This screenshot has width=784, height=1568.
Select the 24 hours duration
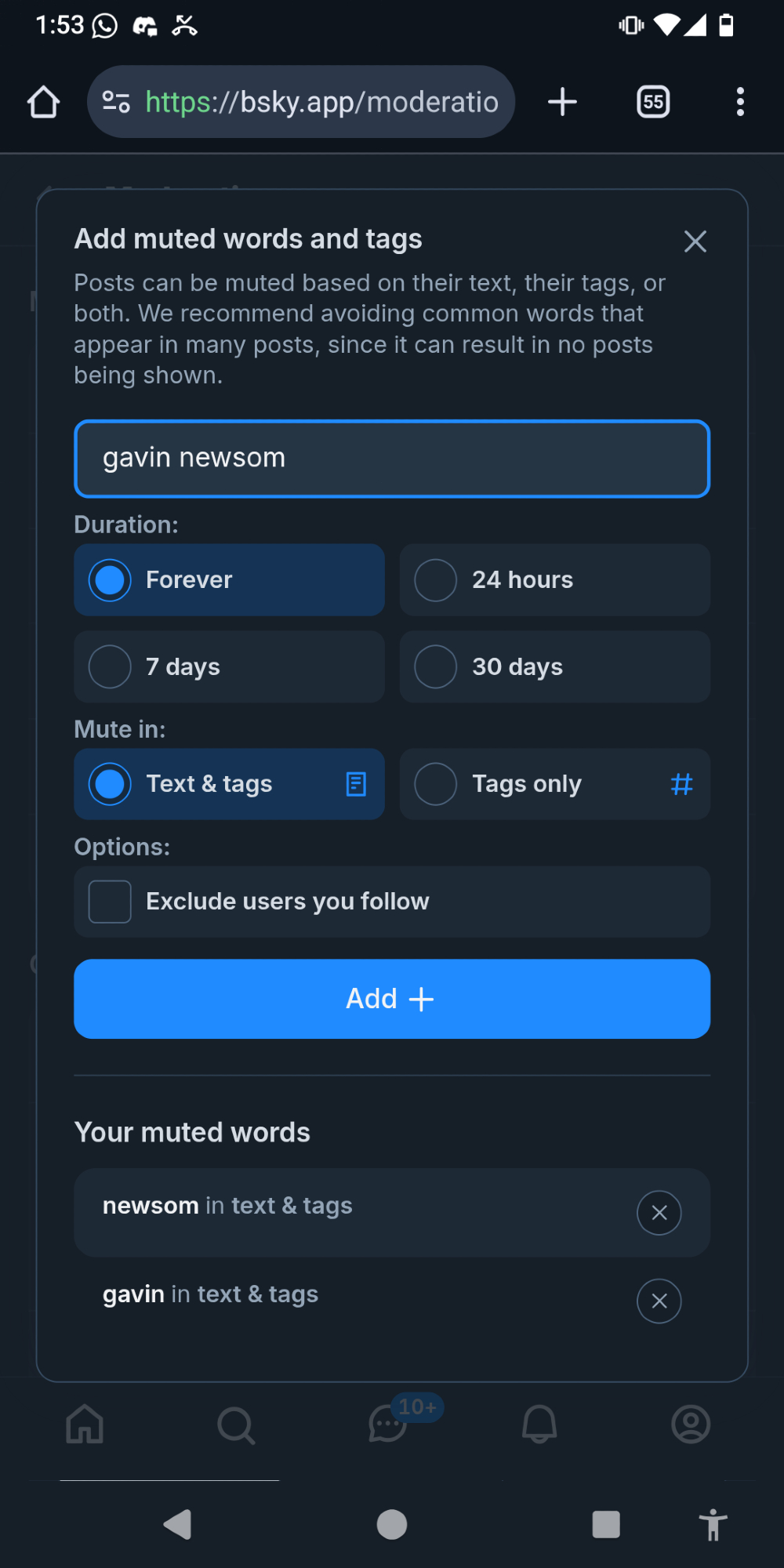coord(555,580)
